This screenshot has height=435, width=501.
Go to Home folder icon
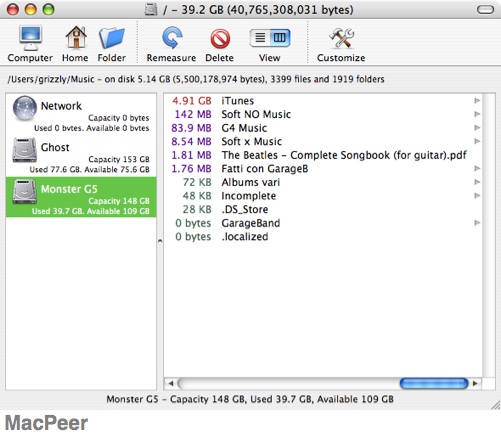(76, 37)
